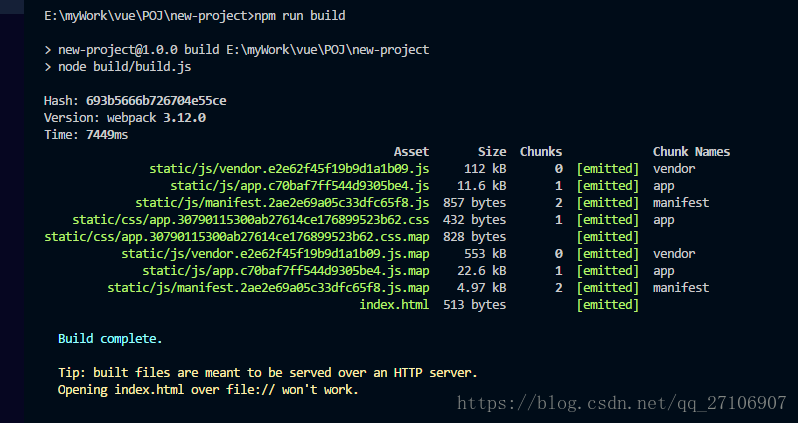Click the 'manifest' chunk name in 4.97 kB row
Image resolution: width=798 pixels, height=423 pixels.
point(681,288)
